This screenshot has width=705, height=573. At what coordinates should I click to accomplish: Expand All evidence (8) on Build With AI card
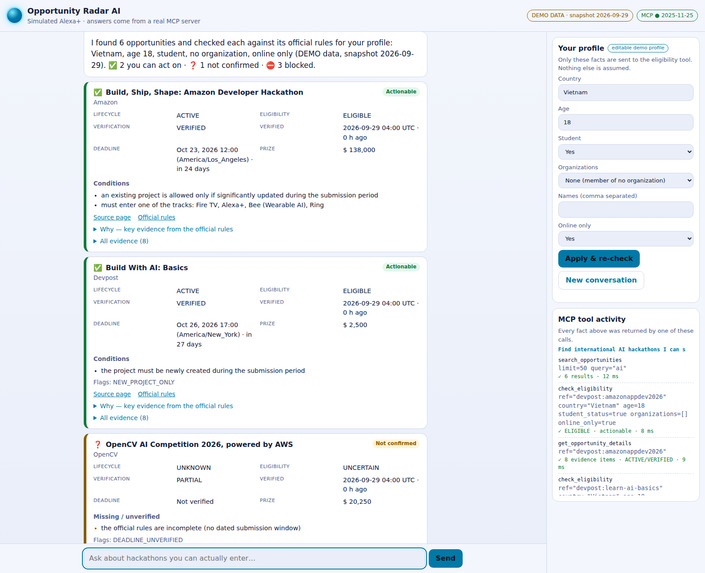pyautogui.click(x=121, y=418)
